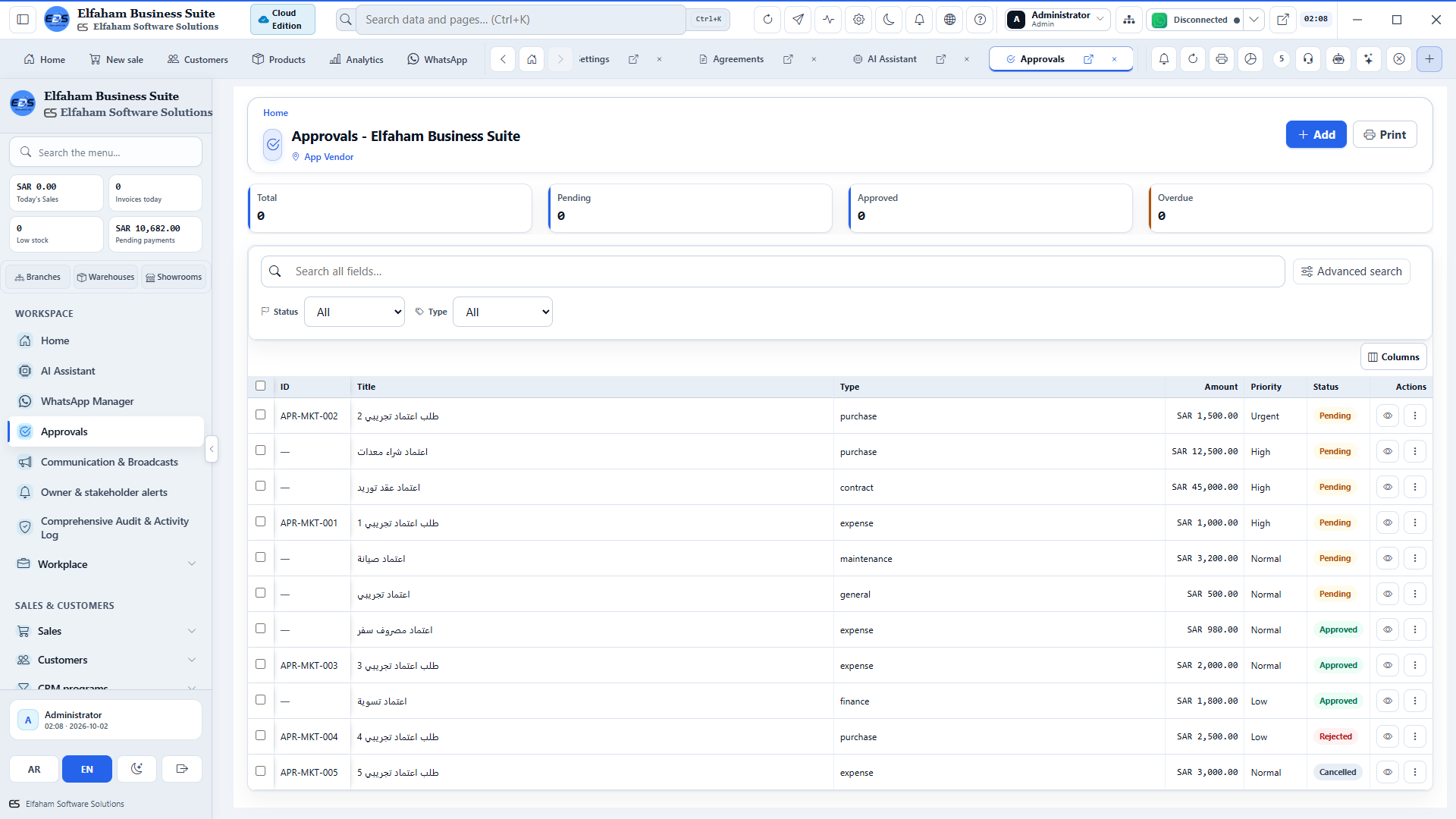Viewport: 1456px width, 819px height.
Task: Select checkbox for APR-MKT-005 row
Action: pos(261,771)
